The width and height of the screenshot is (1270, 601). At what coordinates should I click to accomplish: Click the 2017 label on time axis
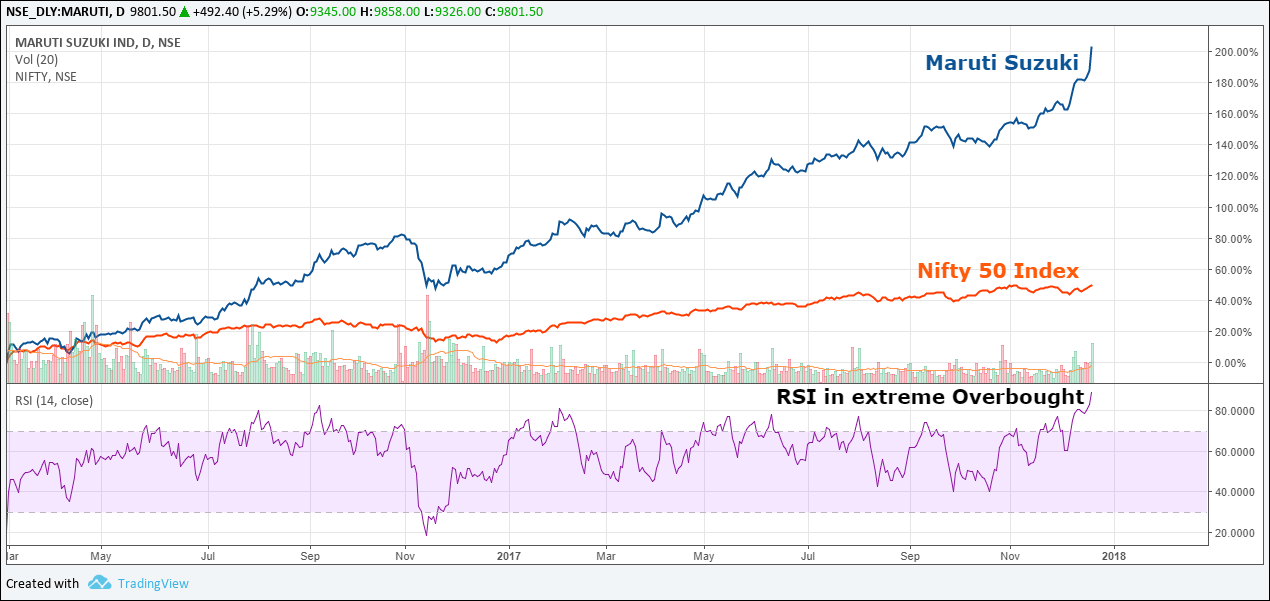coord(509,554)
